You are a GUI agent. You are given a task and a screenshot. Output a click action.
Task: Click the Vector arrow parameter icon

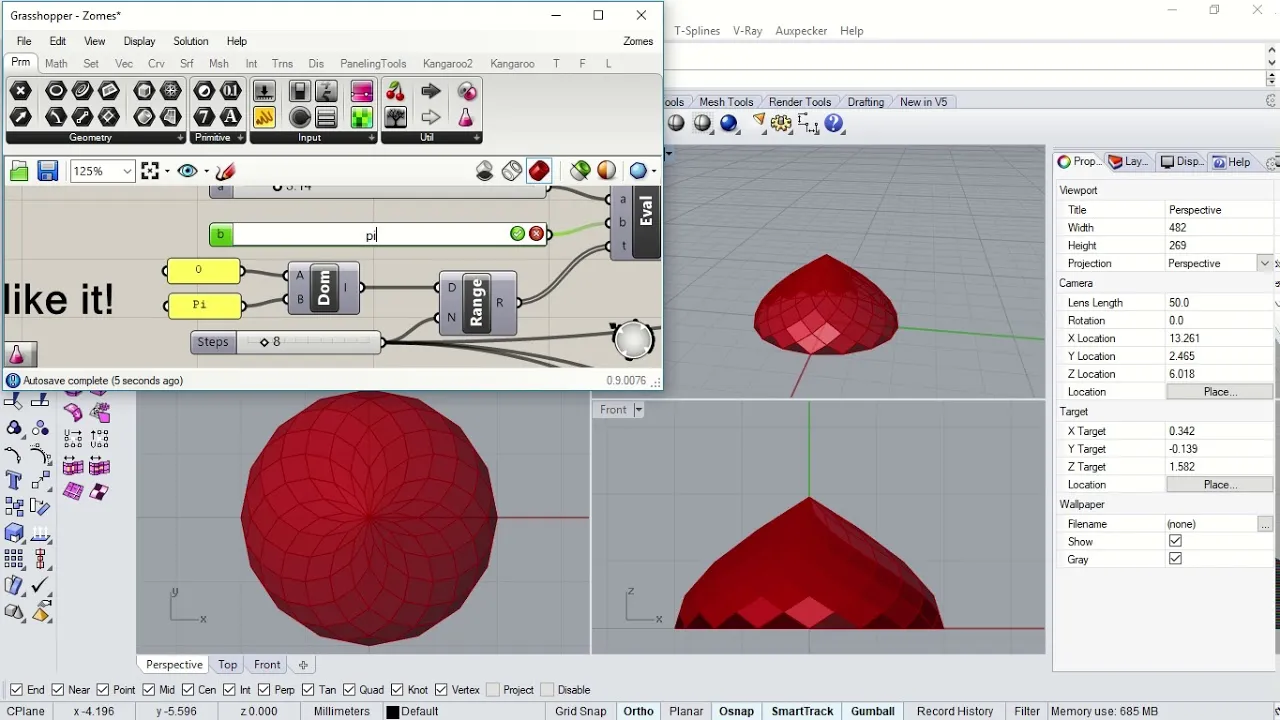coord(20,117)
